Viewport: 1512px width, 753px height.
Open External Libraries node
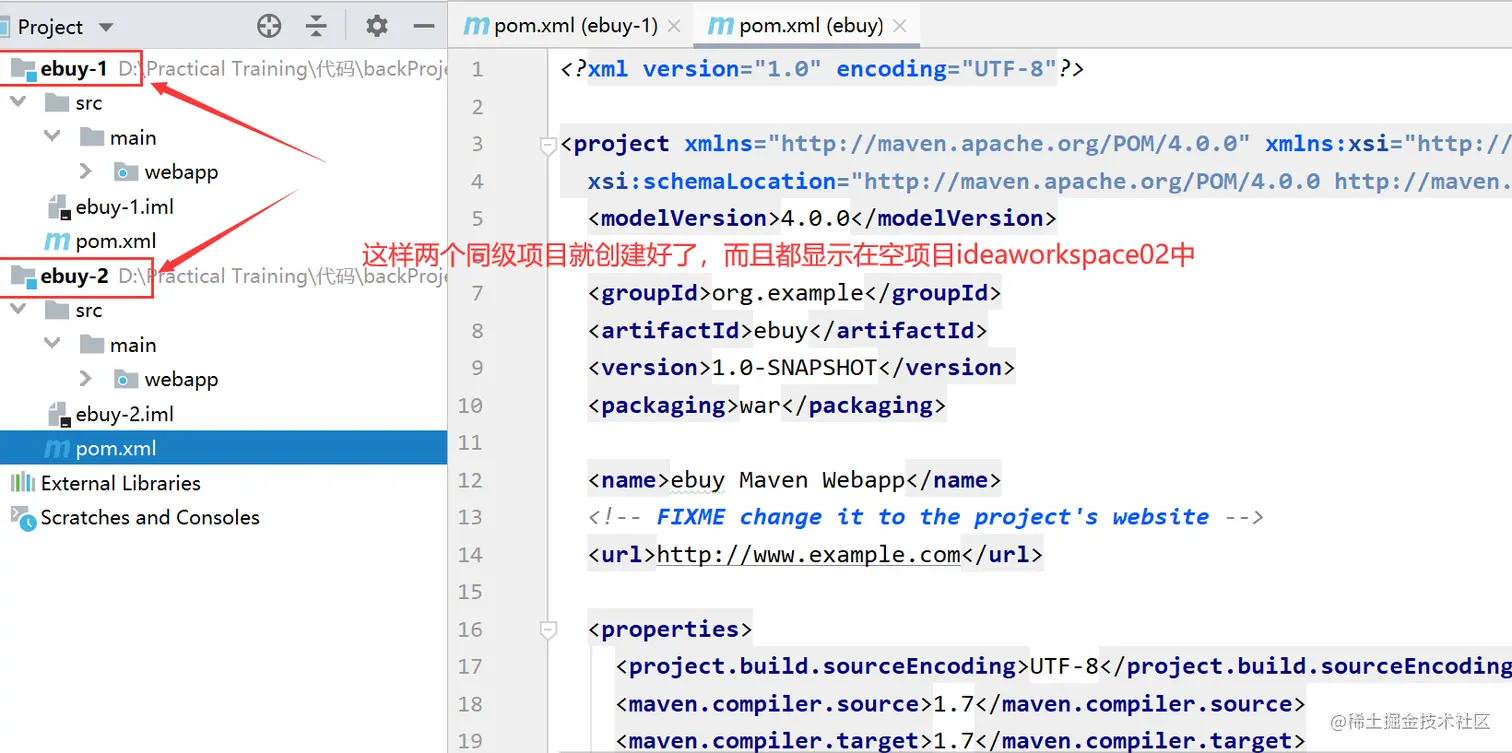coord(120,483)
